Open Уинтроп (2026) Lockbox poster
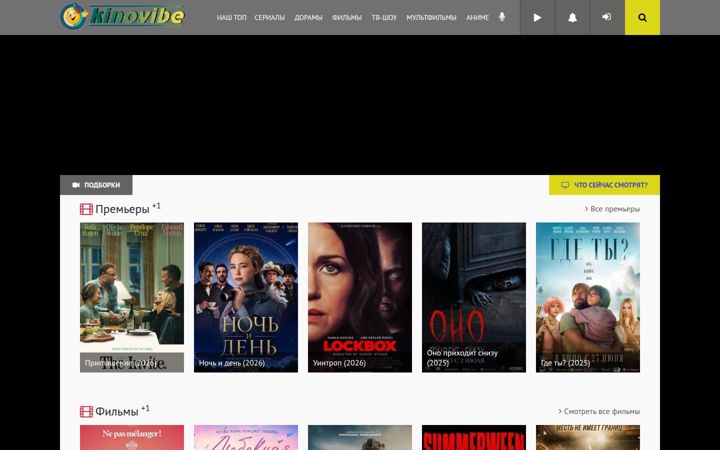This screenshot has width=720, height=450. pyautogui.click(x=360, y=298)
